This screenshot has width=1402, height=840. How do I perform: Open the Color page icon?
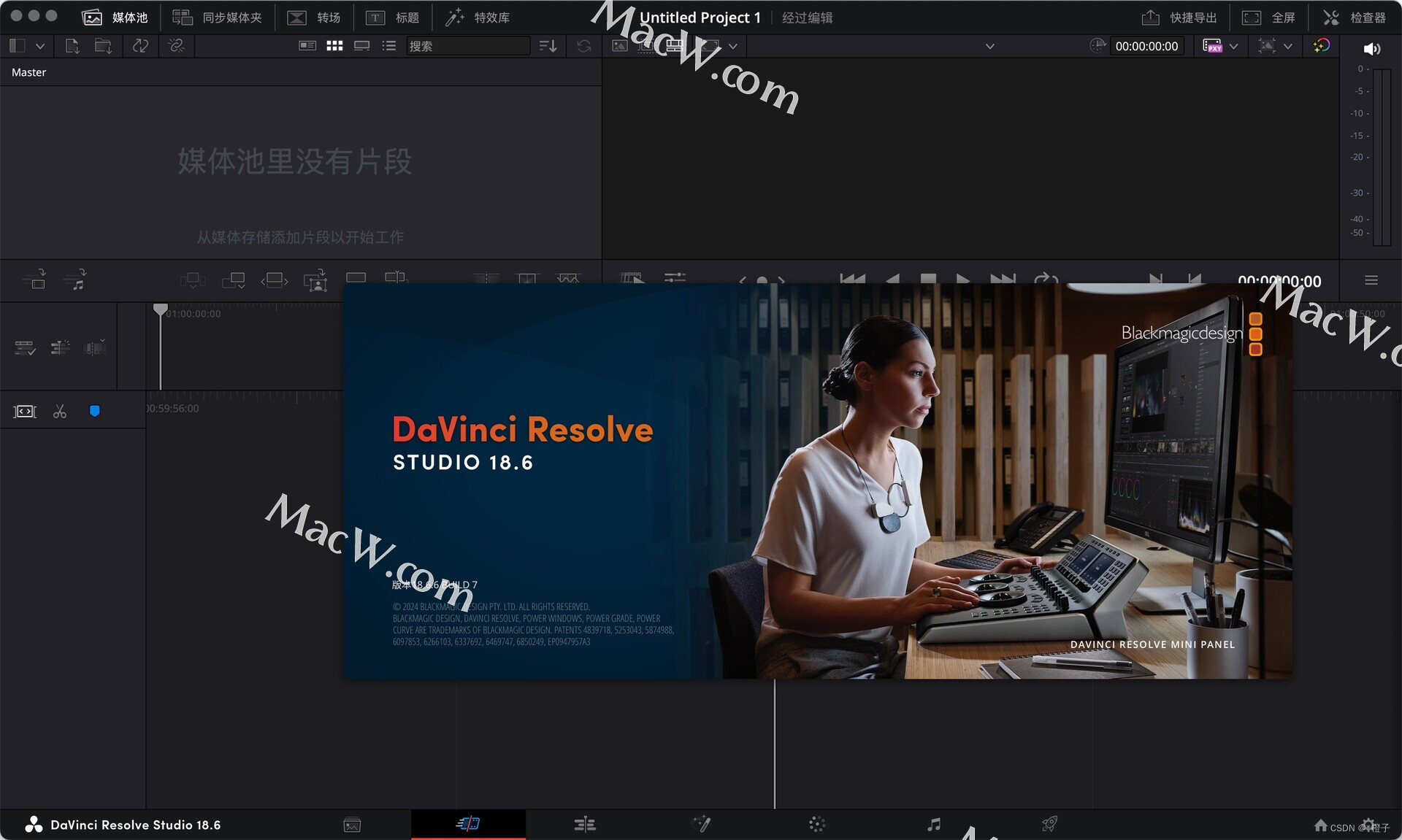[817, 825]
